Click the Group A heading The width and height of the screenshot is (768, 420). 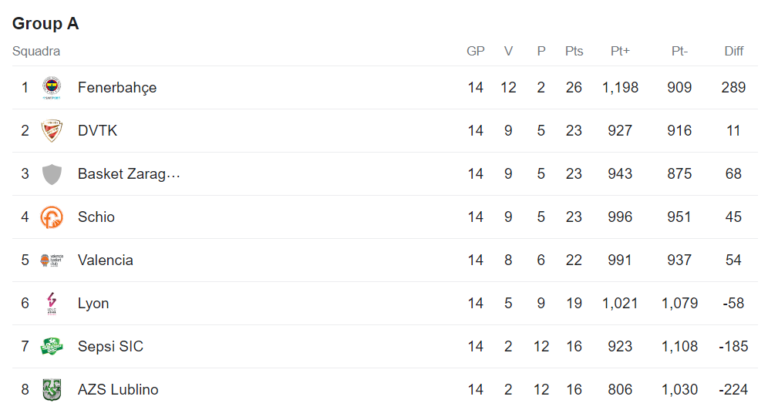pyautogui.click(x=45, y=23)
